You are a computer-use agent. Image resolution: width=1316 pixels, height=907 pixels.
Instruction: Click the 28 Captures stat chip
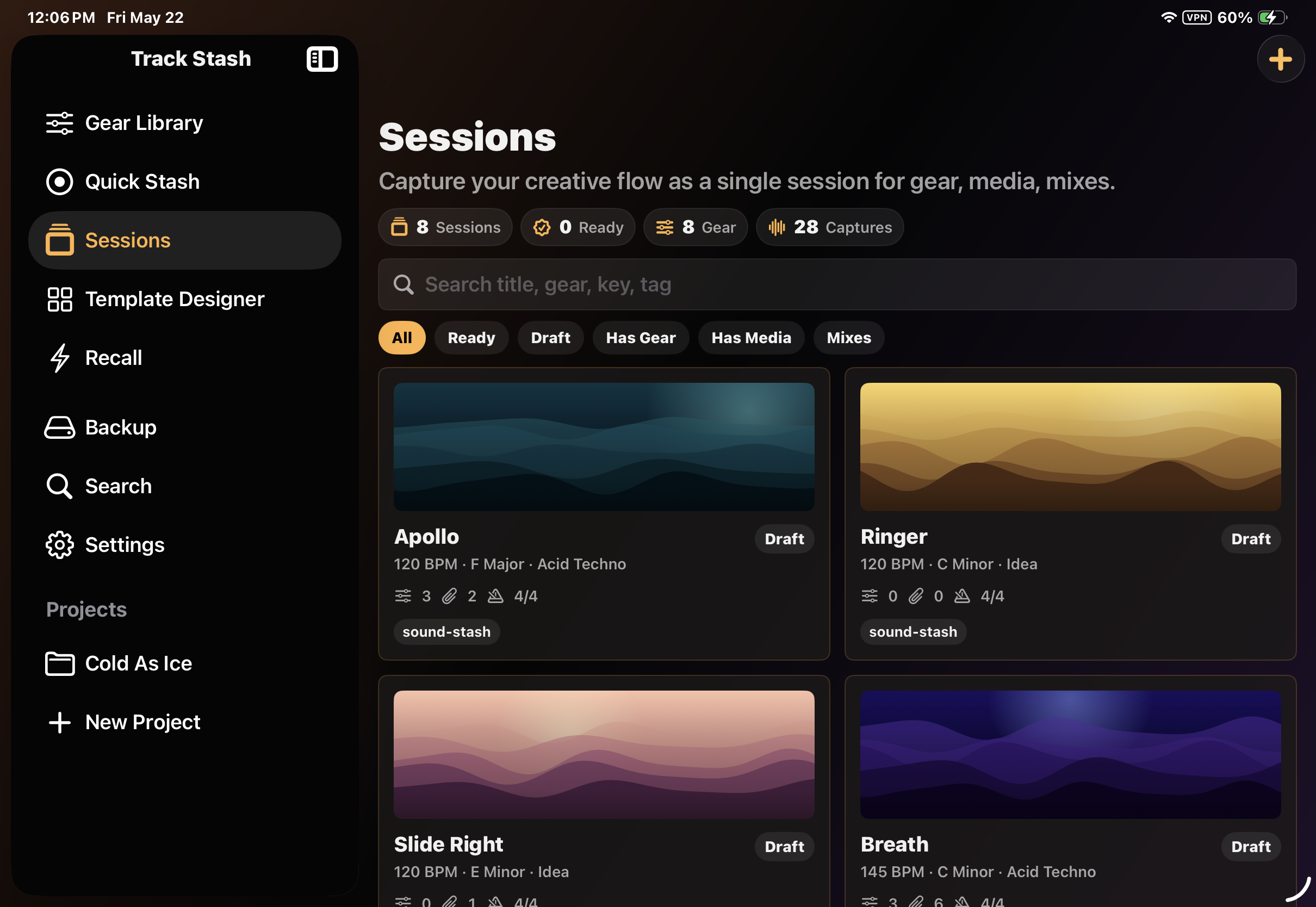[x=830, y=227]
